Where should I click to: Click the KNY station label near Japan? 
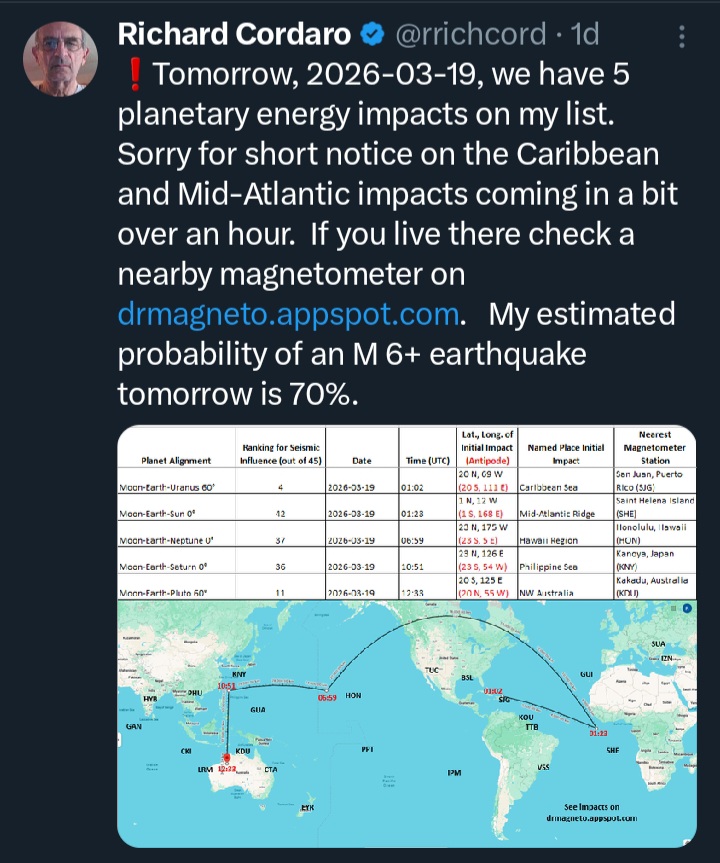238,674
